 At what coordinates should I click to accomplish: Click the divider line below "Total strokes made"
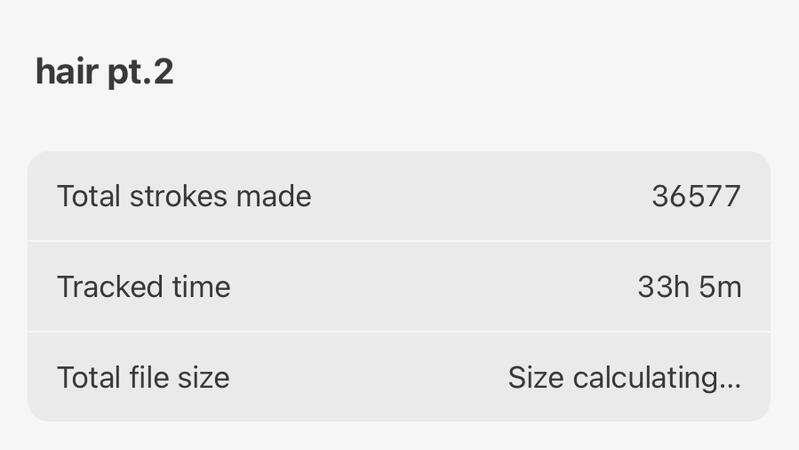398,241
